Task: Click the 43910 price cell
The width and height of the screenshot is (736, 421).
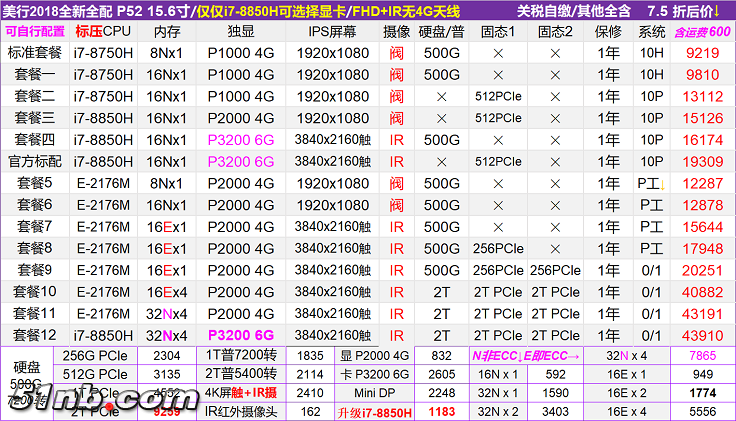Action: (701, 335)
